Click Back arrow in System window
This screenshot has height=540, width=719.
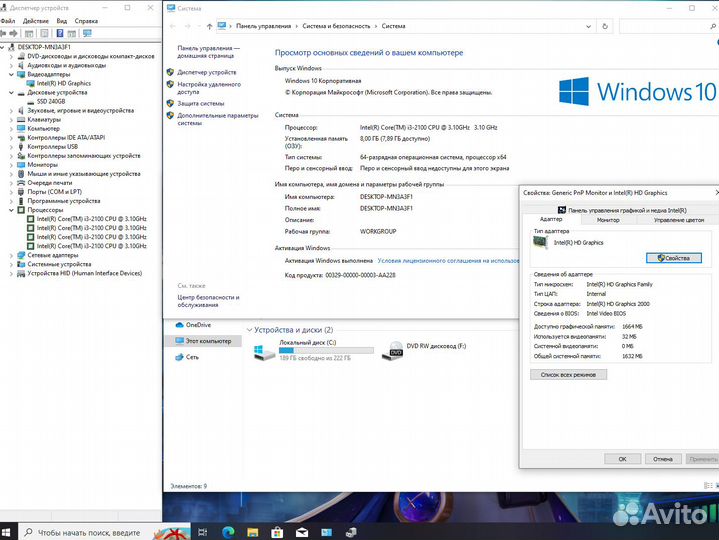point(172,27)
